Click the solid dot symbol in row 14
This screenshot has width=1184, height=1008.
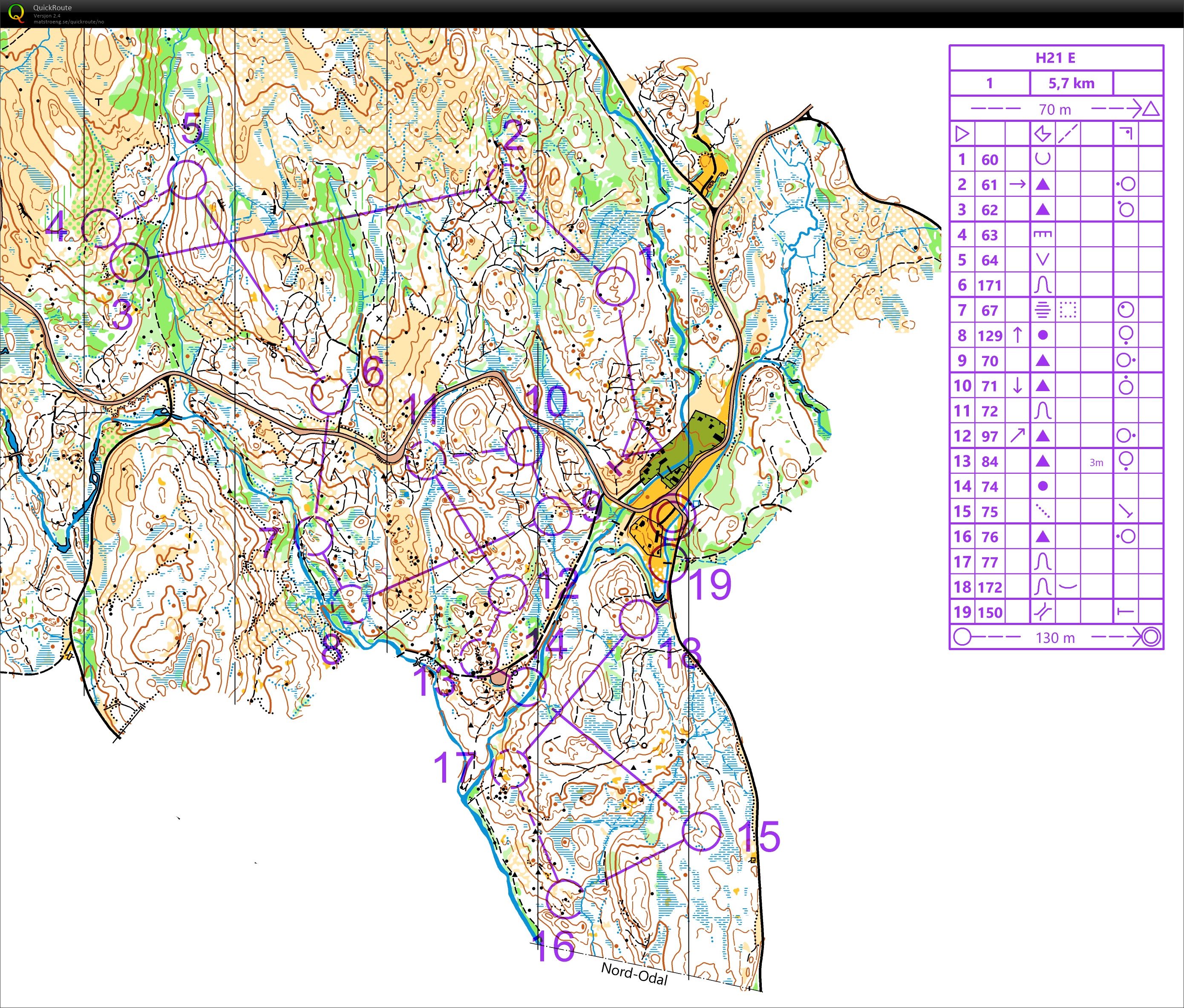click(1042, 486)
